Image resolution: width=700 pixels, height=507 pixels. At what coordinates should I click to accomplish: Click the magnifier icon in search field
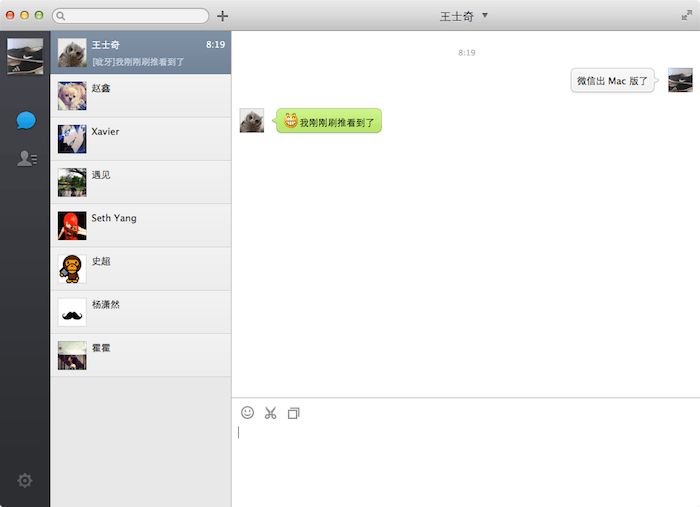(x=61, y=16)
